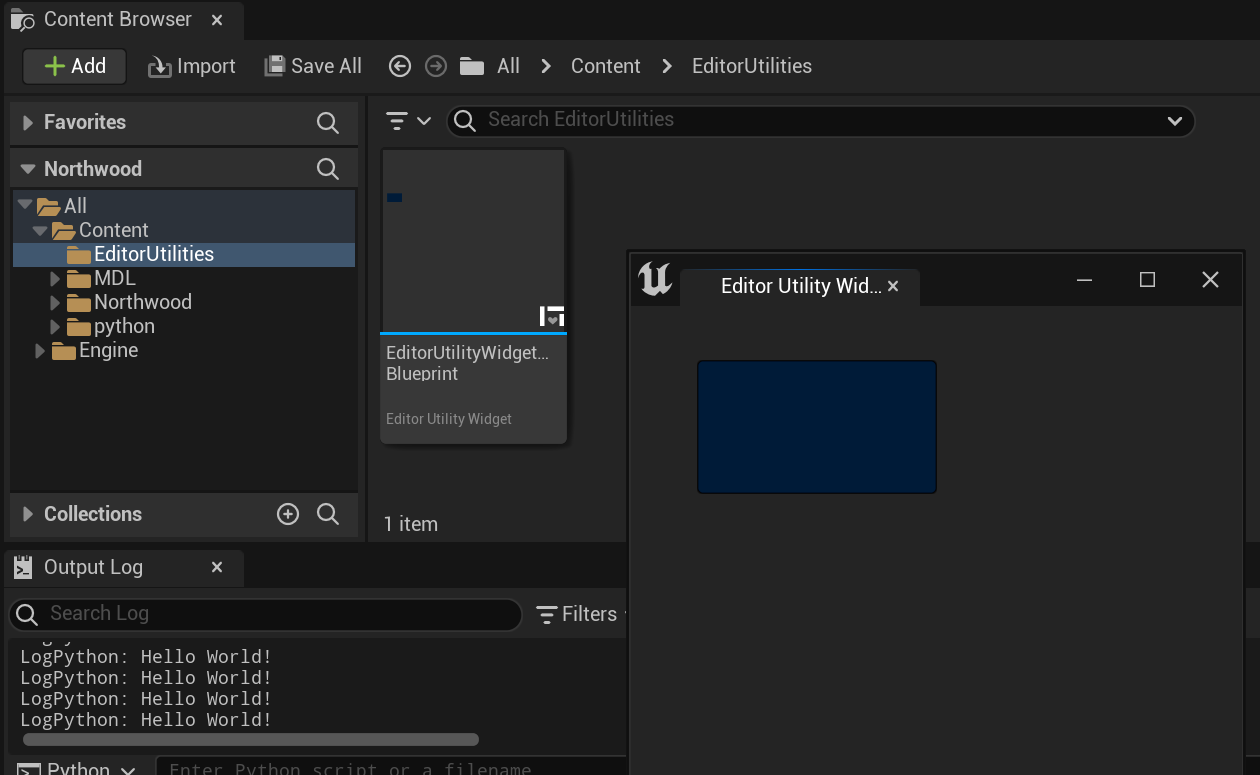
Task: Add a new collection with the plus icon
Action: click(x=288, y=514)
